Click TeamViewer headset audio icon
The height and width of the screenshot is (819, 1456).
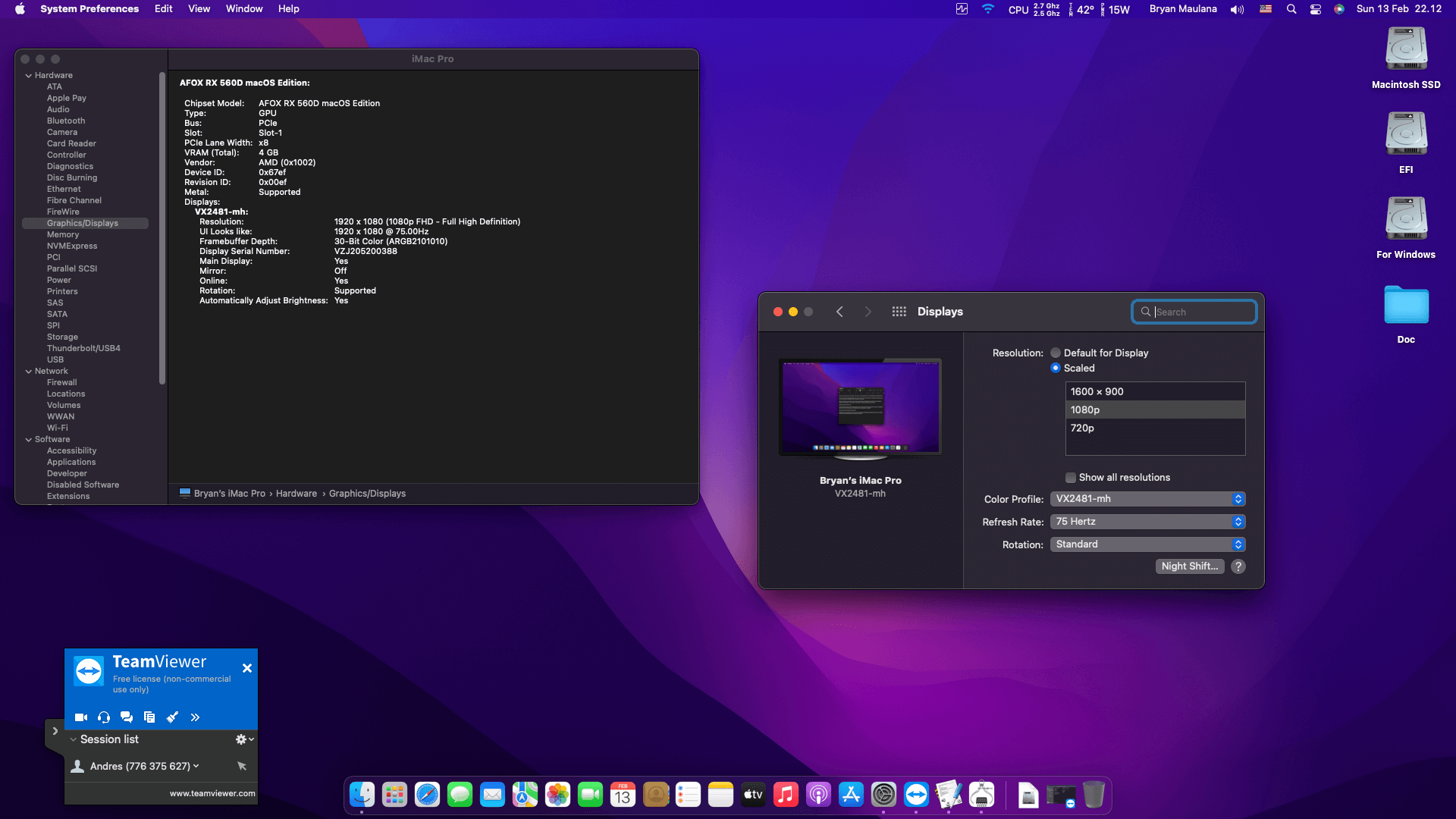click(x=104, y=717)
